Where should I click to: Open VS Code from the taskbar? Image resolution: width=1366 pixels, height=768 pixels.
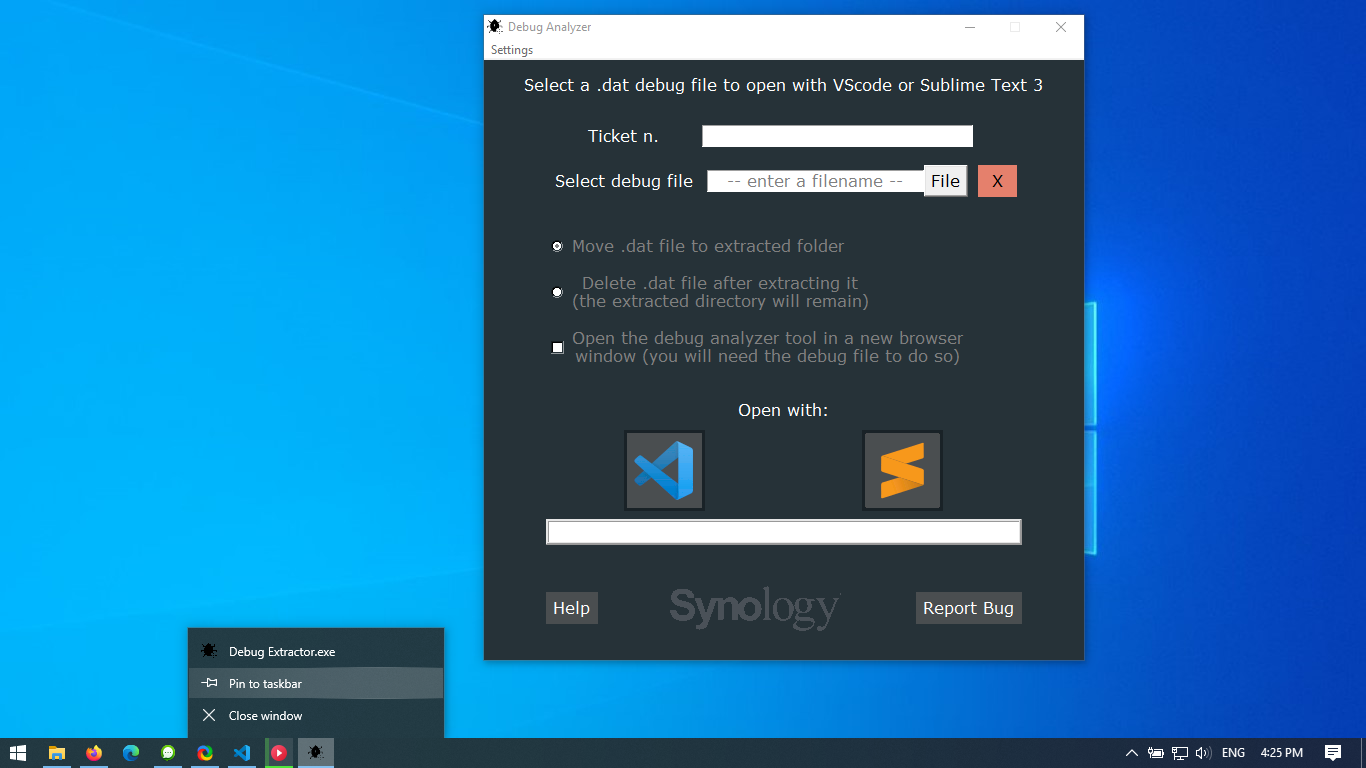[242, 753]
